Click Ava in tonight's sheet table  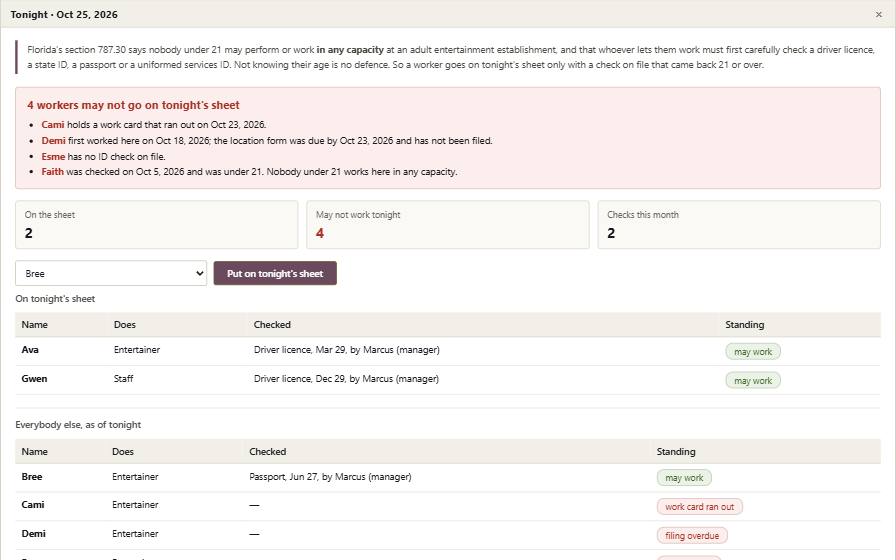30,350
